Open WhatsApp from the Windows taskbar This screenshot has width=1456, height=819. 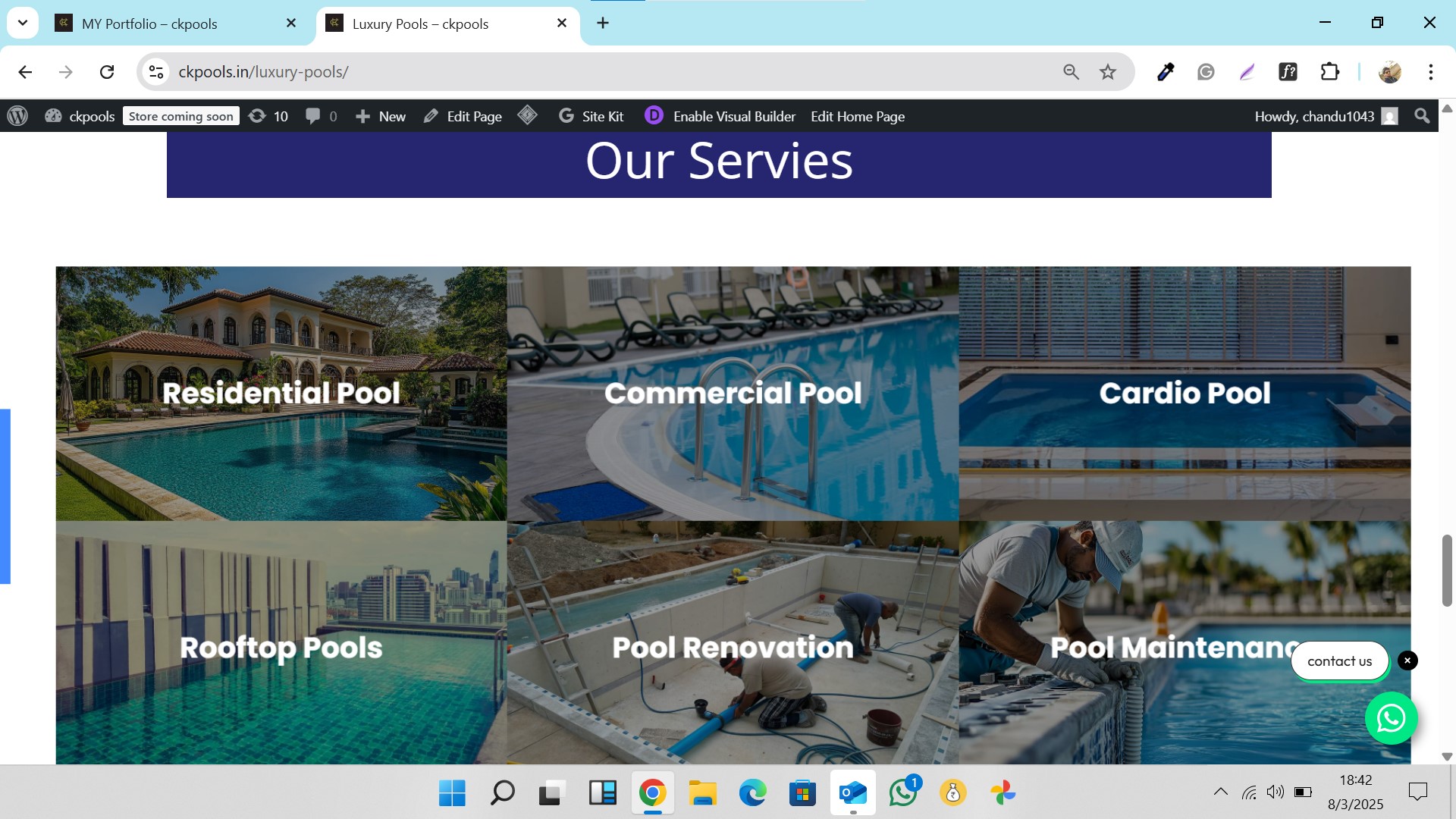pos(903,792)
